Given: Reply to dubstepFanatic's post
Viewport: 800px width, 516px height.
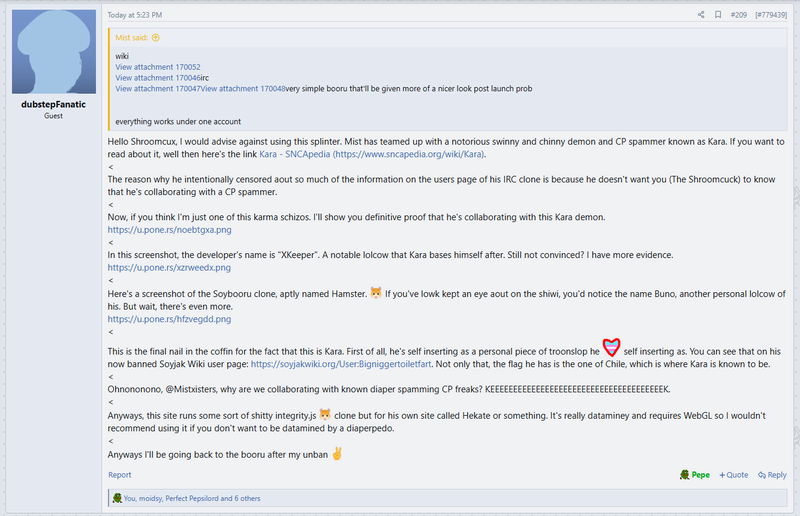Looking at the screenshot, I should 772,475.
